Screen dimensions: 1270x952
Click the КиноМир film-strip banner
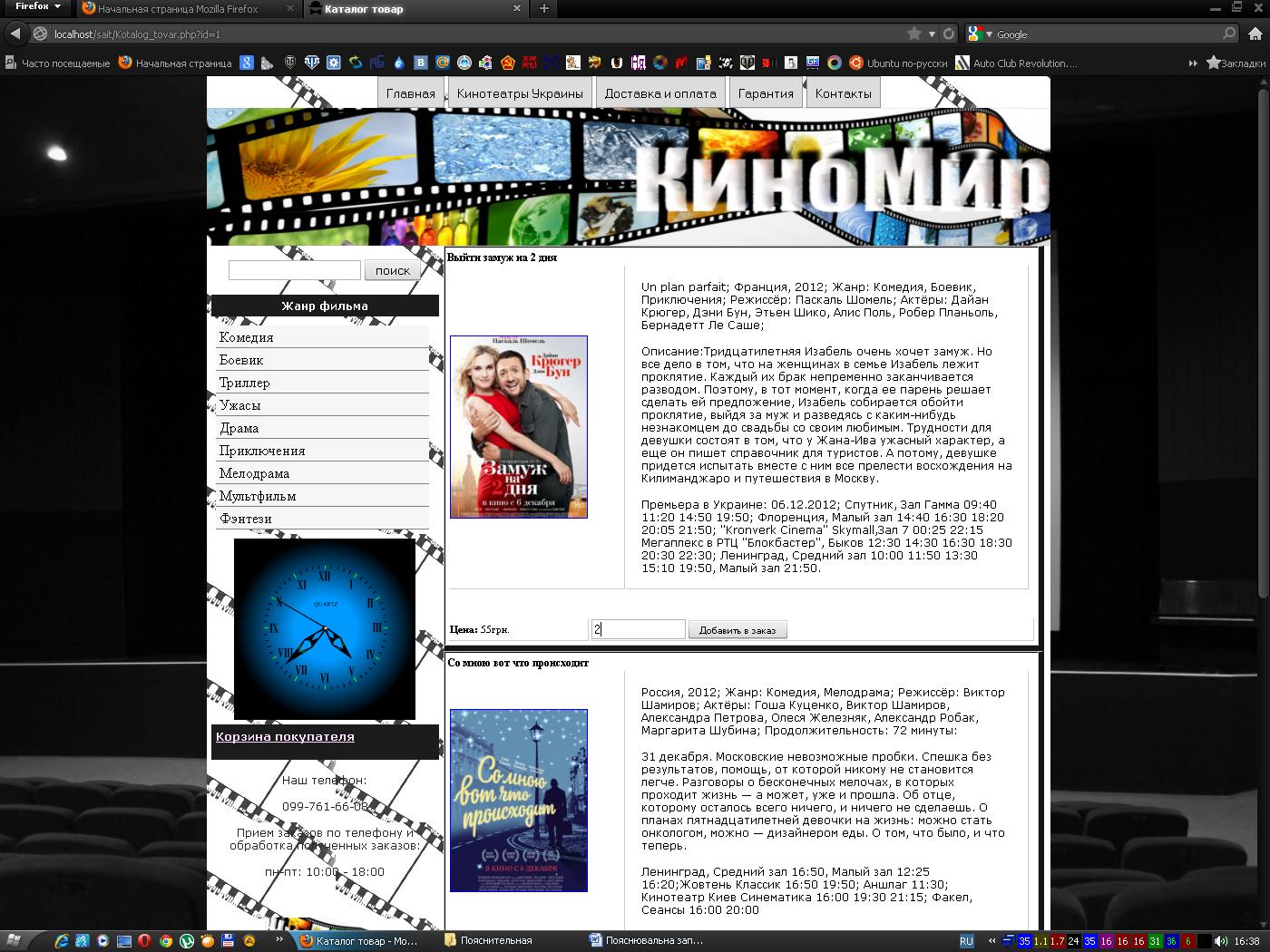point(629,177)
